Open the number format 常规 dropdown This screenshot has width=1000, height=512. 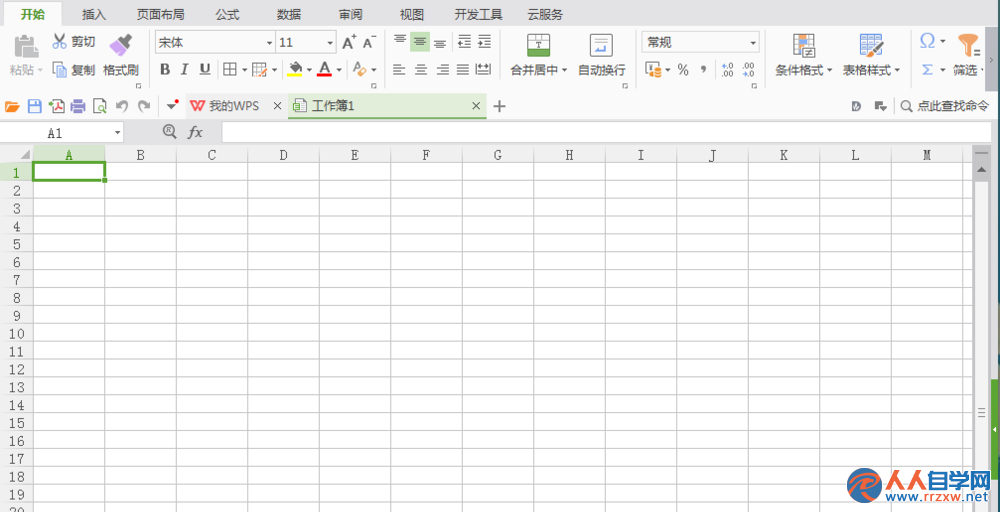click(x=753, y=43)
